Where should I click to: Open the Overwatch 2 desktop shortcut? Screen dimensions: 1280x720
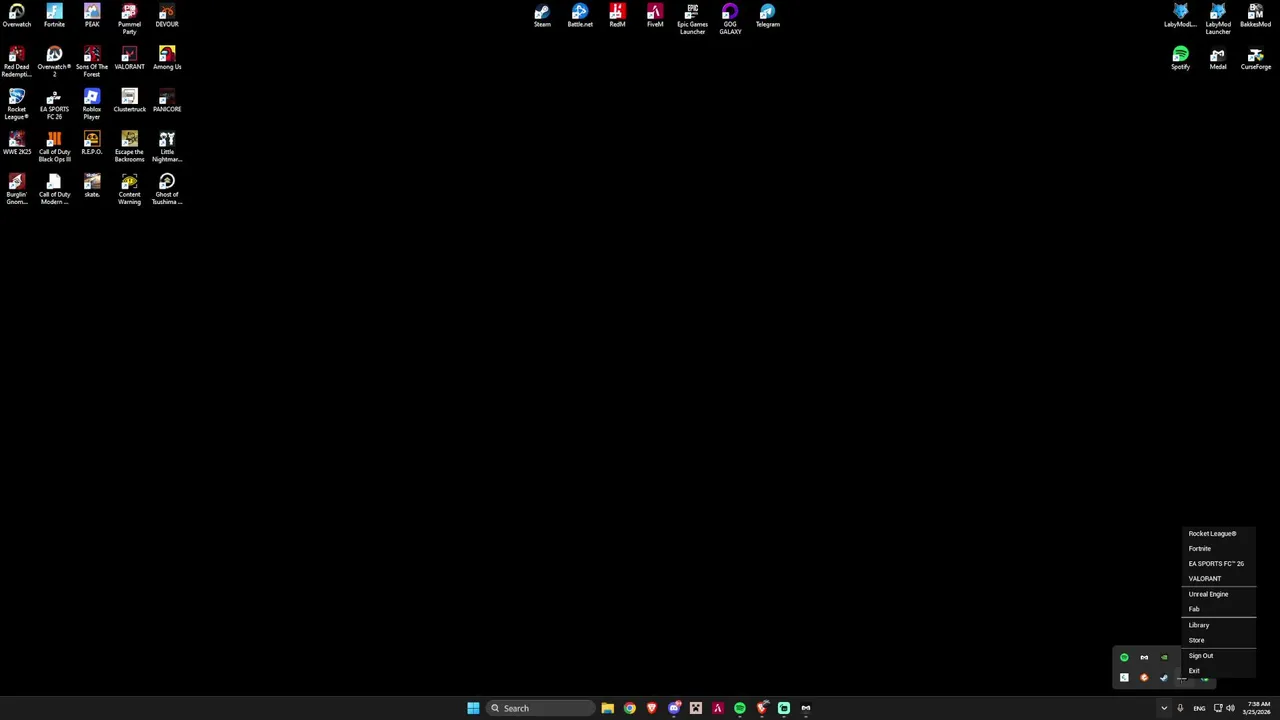[54, 61]
